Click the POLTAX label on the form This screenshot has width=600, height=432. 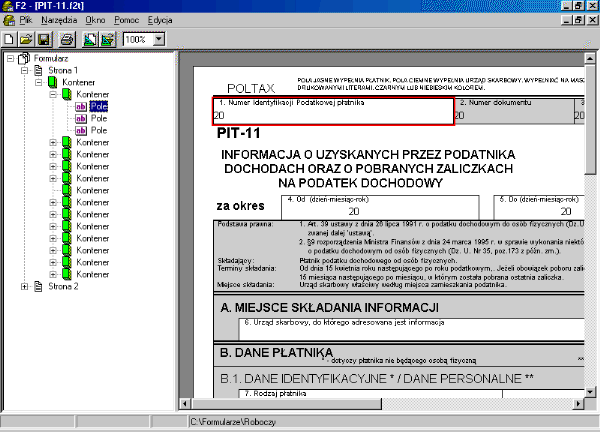point(251,88)
